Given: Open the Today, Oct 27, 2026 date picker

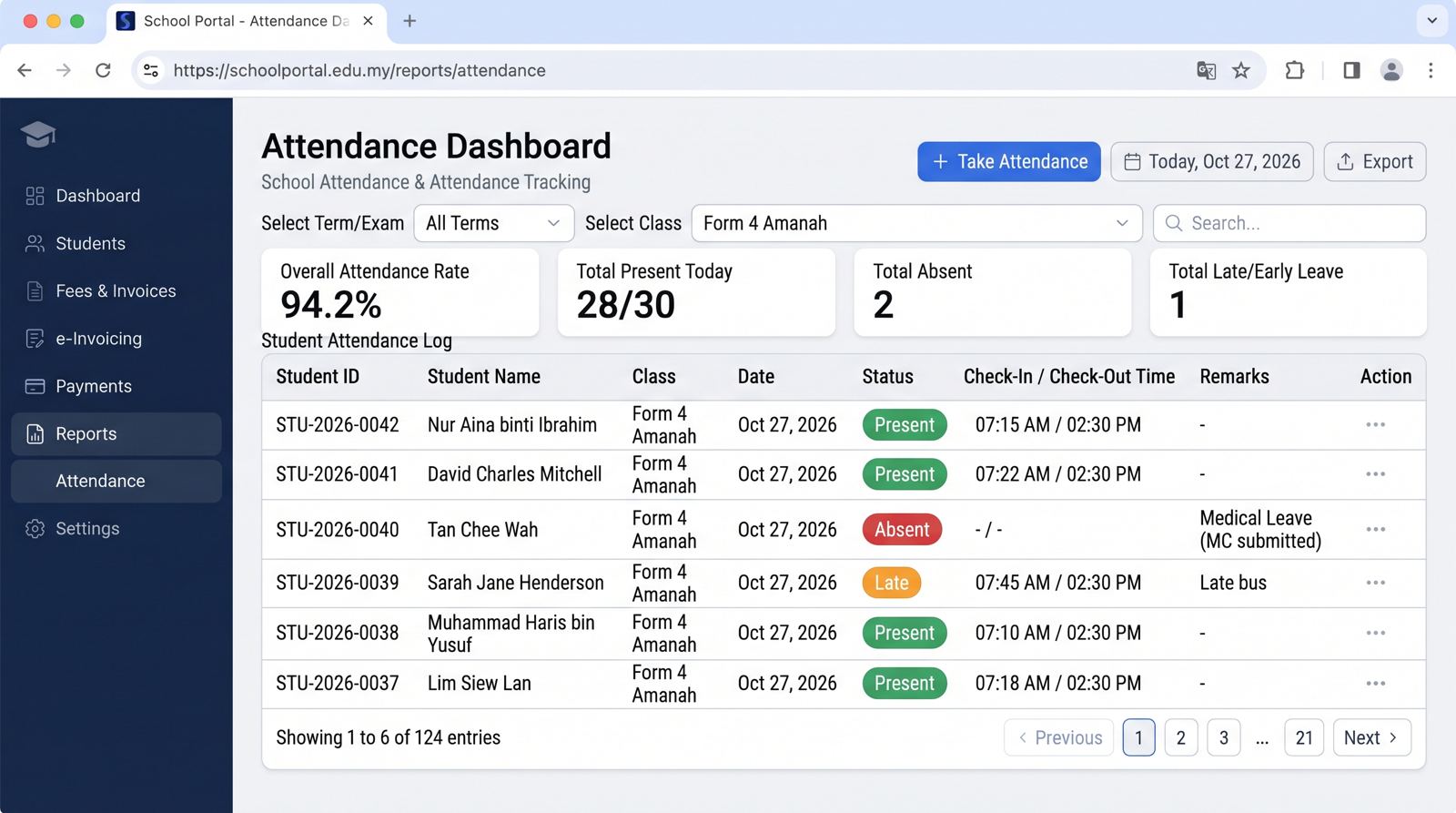Looking at the screenshot, I should click(1212, 162).
